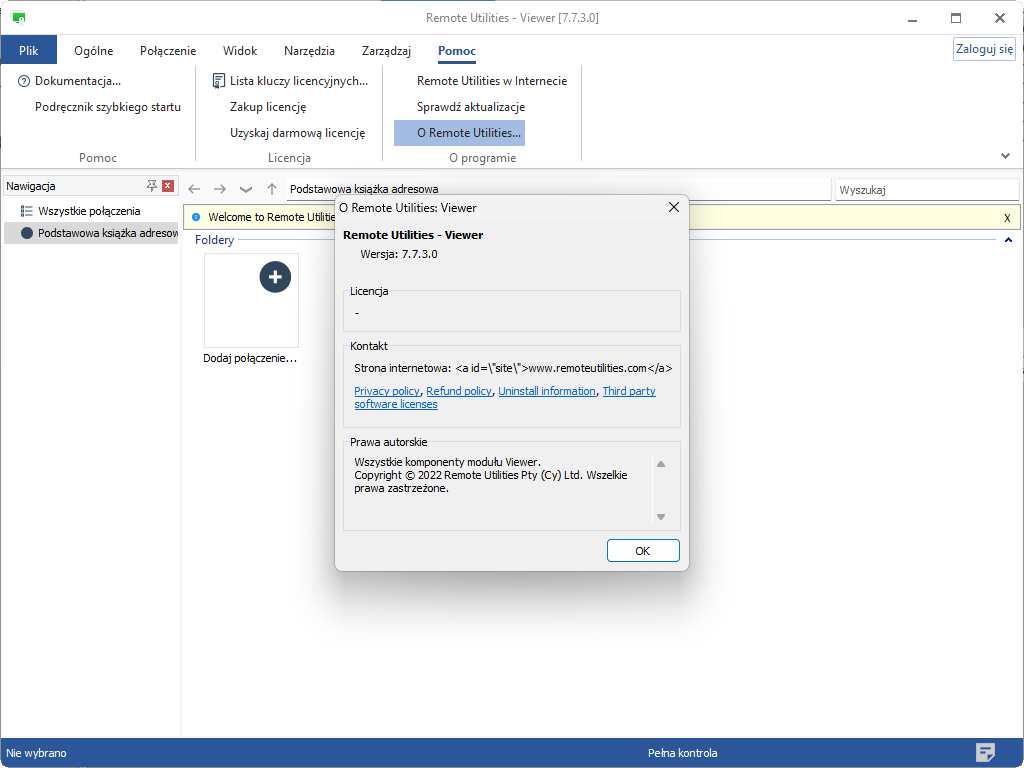Screen dimensions: 1024x768
Task: Collapse the Foldery section
Action: [x=1008, y=240]
